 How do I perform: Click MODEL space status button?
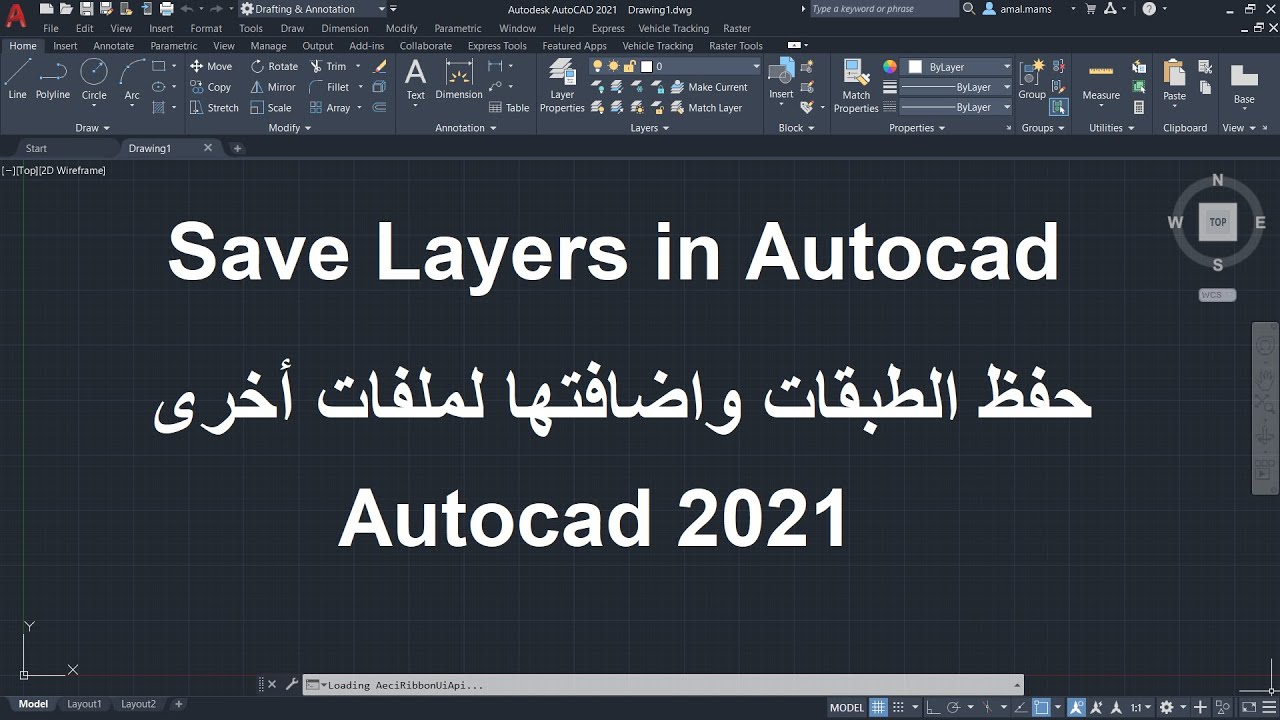pos(847,707)
